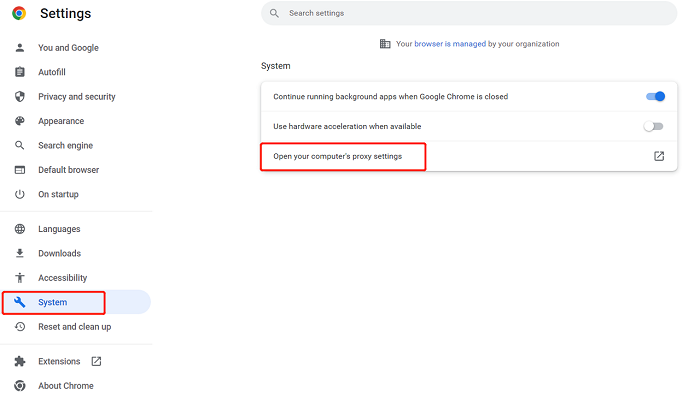Click the managed organization building icon
This screenshot has height=404, width=700.
(385, 44)
